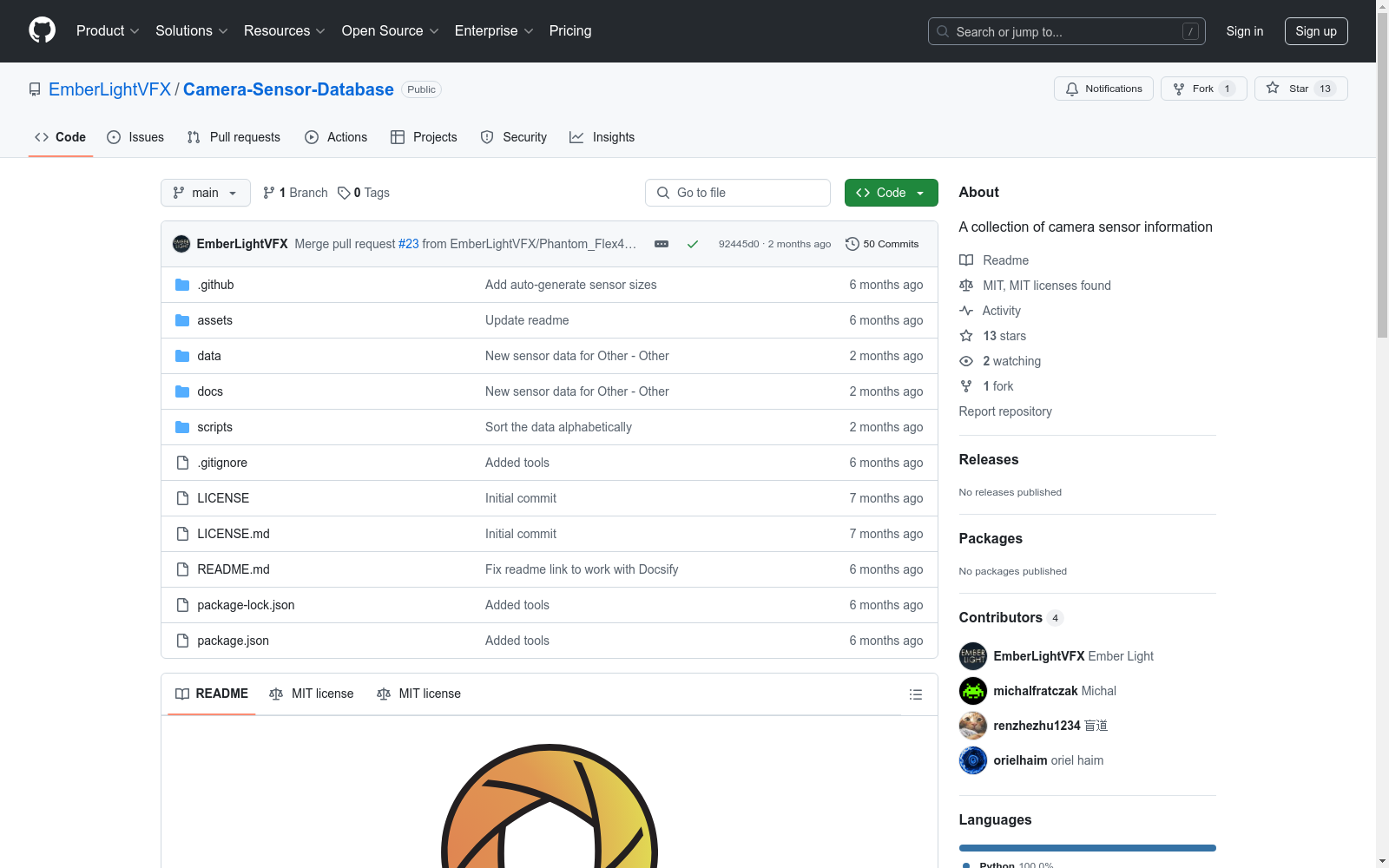Fork the repository via Fork button
This screenshot has width=1389, height=868.
click(x=1203, y=89)
